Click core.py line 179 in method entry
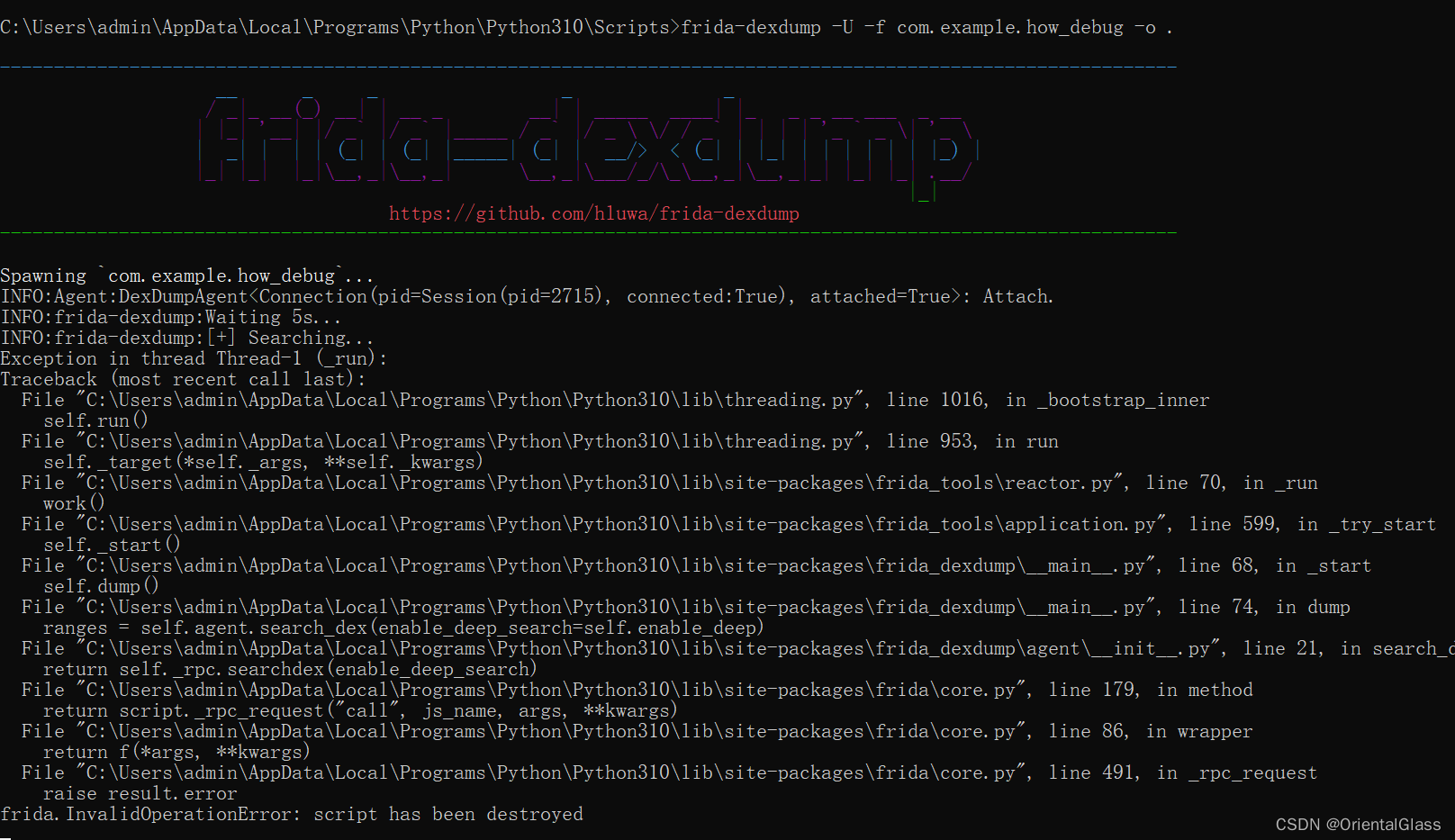Viewport: 1455px width, 840px height. click(x=637, y=690)
